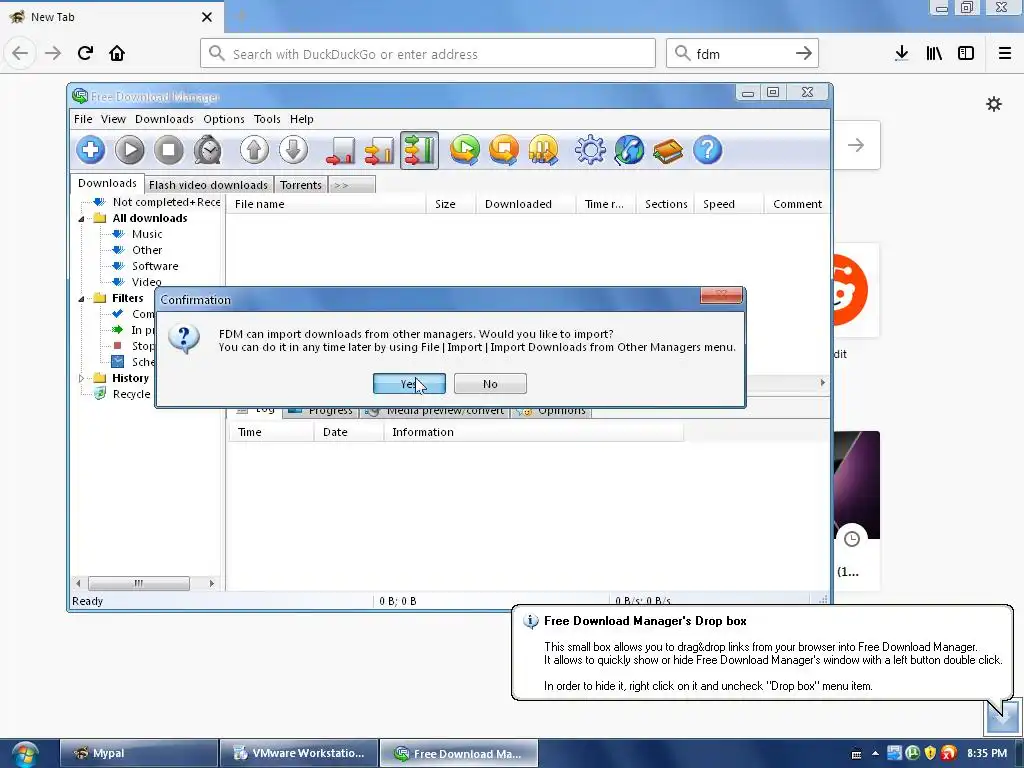1024x768 pixels.
Task: Show more tabs with the >> button
Action: coord(352,185)
